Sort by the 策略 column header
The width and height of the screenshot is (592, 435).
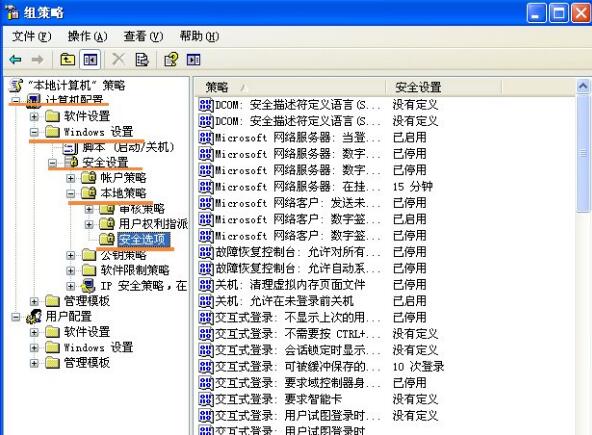pyautogui.click(x=290, y=87)
